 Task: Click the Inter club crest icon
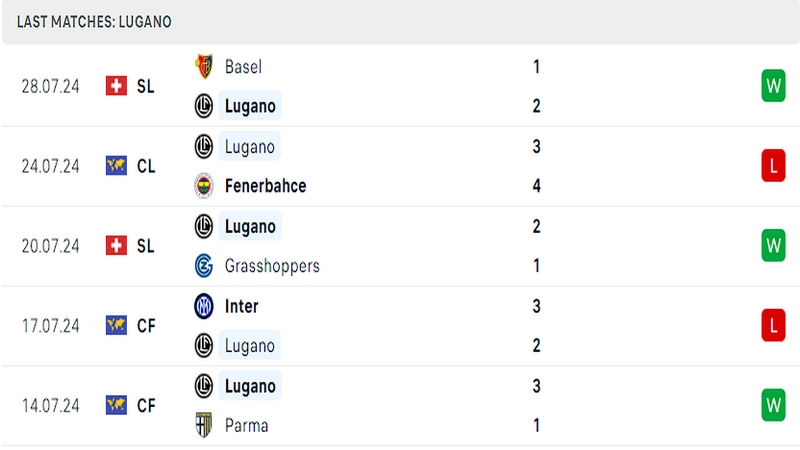pos(204,307)
